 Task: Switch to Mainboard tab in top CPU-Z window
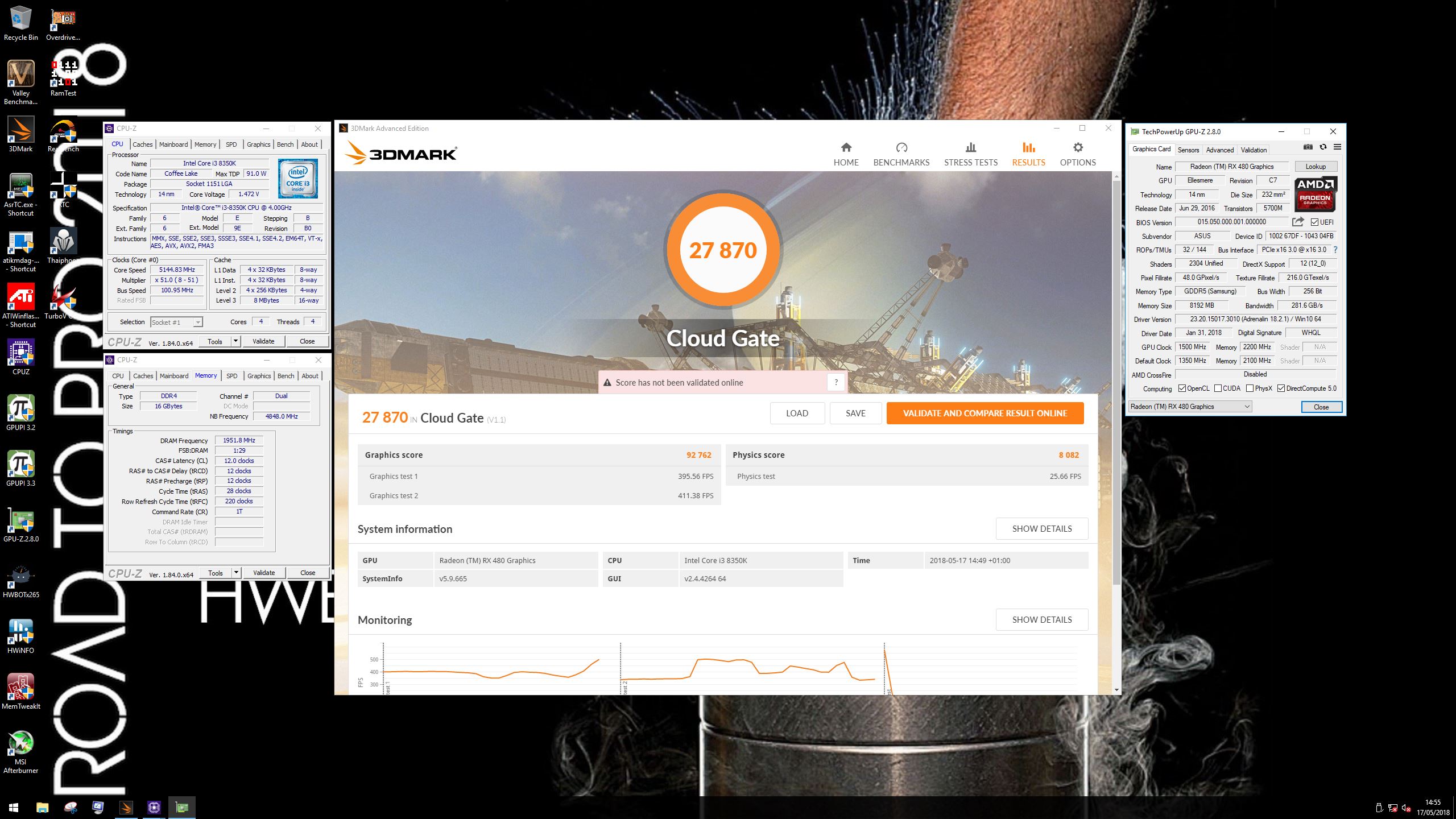pos(173,144)
